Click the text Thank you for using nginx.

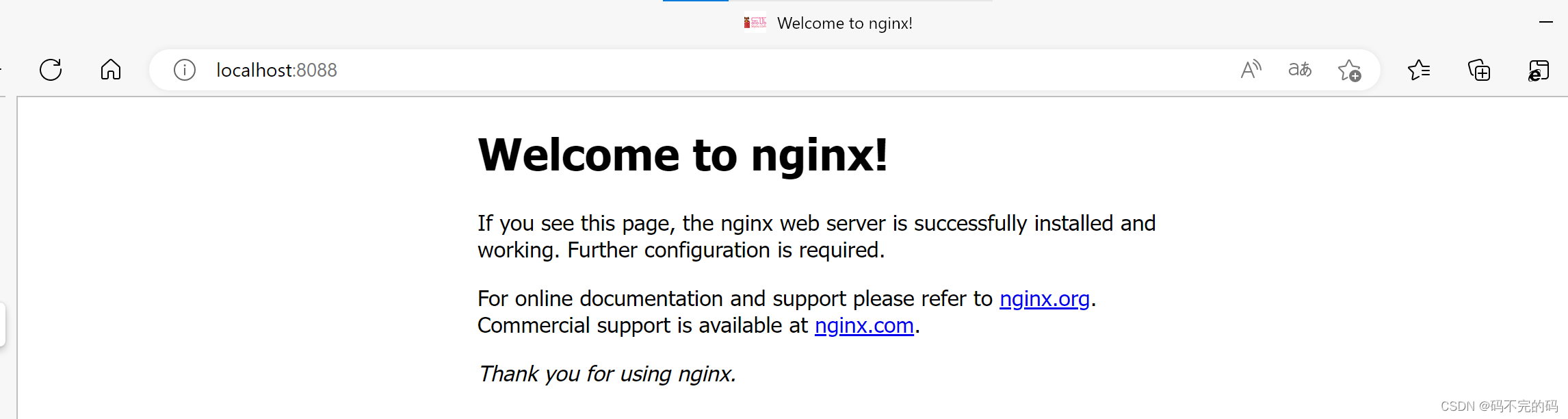coord(607,374)
